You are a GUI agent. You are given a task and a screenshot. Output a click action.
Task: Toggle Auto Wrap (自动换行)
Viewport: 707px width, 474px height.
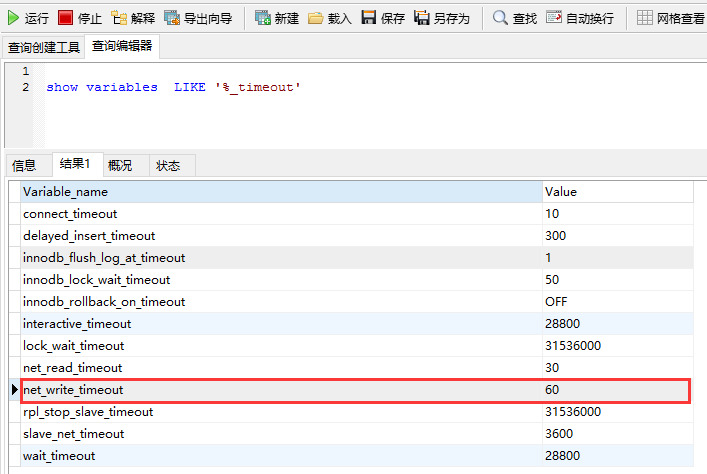click(554, 17)
